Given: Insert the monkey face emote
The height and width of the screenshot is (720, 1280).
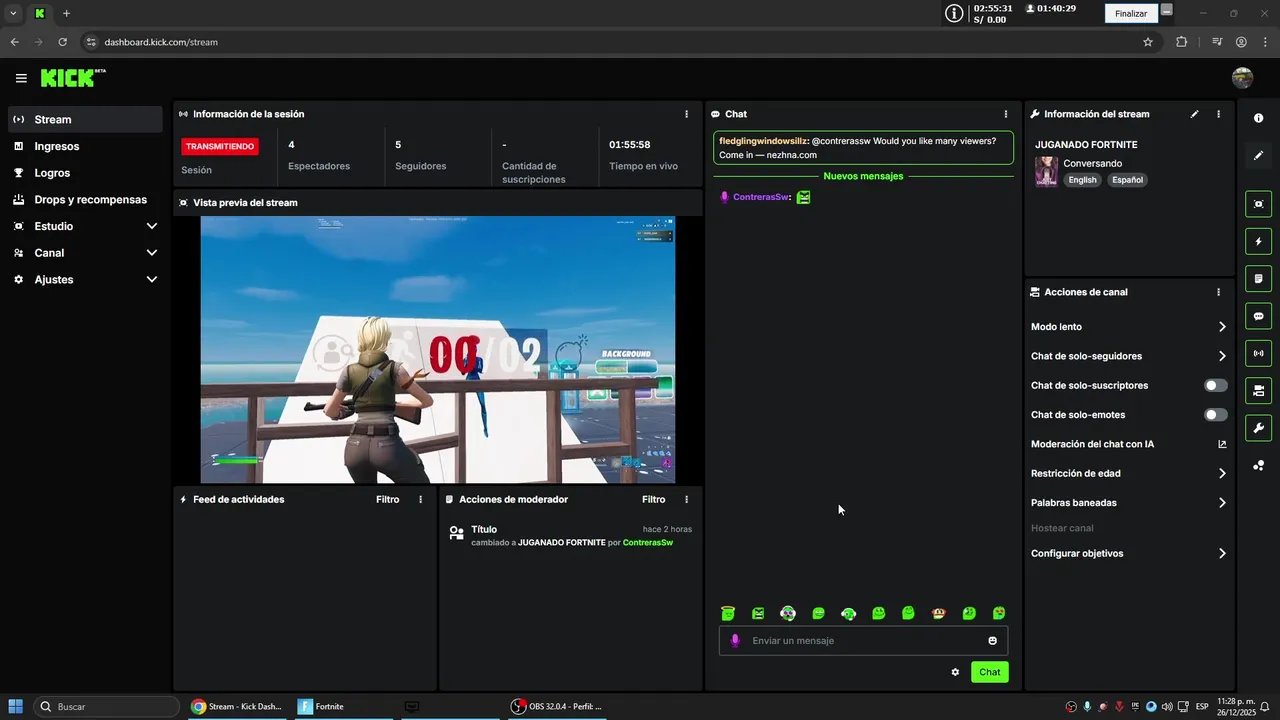Looking at the screenshot, I should tap(938, 613).
